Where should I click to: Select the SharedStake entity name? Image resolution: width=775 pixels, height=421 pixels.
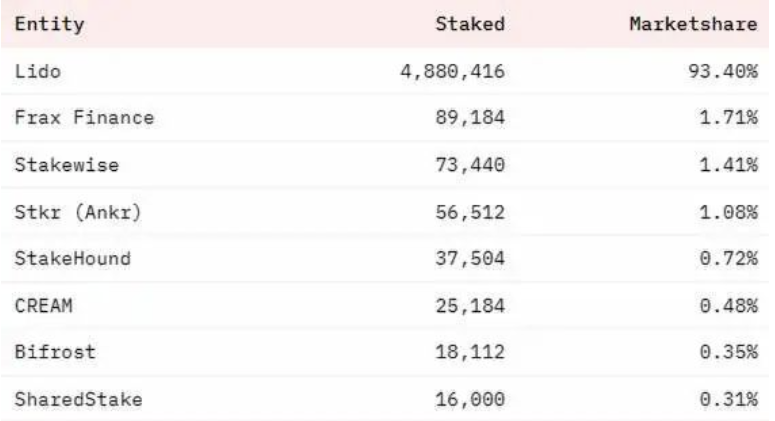pyautogui.click(x=78, y=399)
